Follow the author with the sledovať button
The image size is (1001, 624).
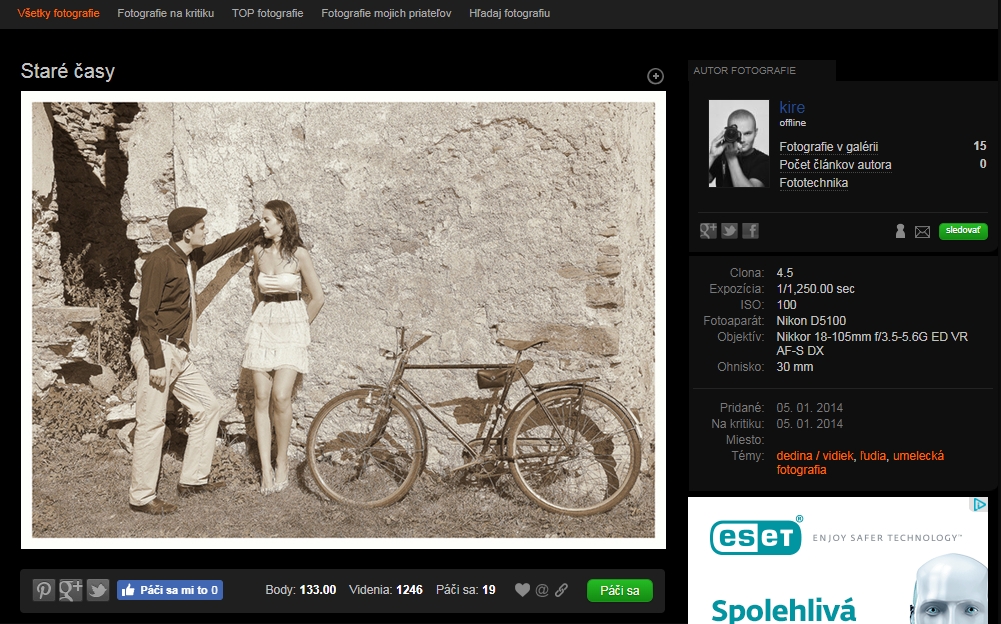tap(963, 231)
